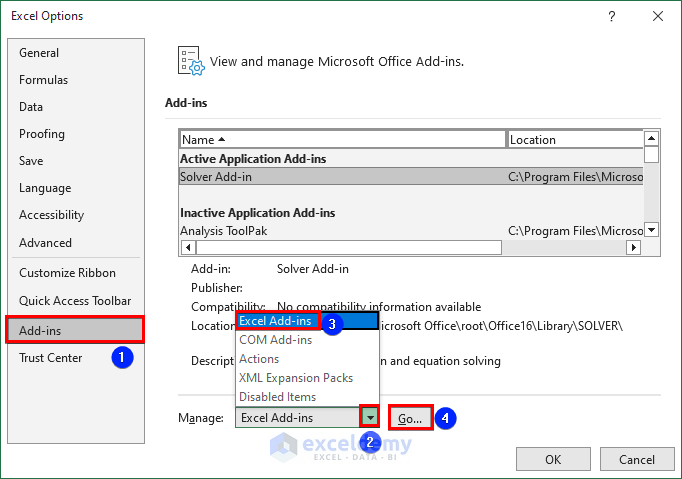Pick XML Expansion Packs option

click(296, 378)
